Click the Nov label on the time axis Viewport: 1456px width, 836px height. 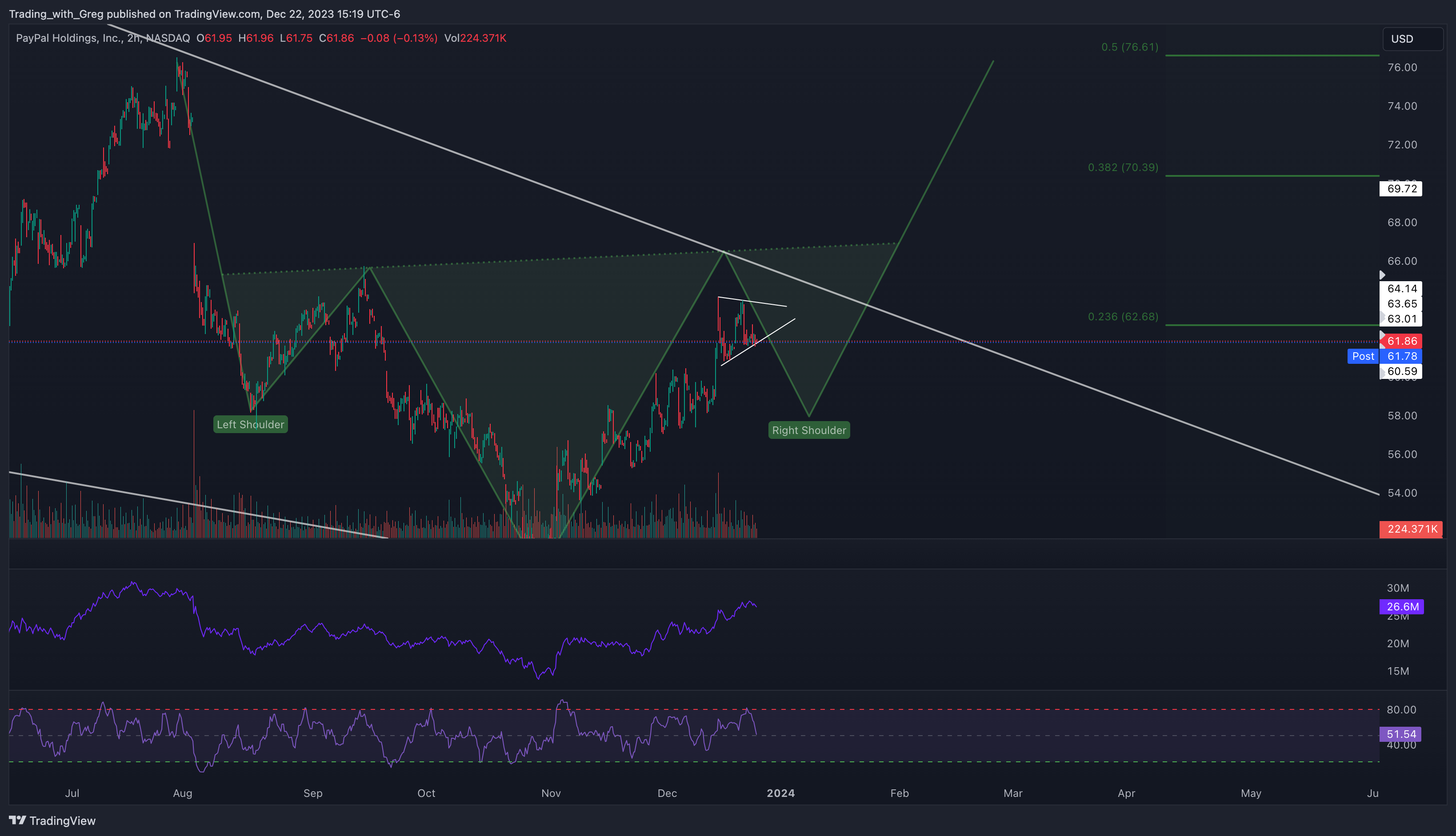pyautogui.click(x=551, y=793)
